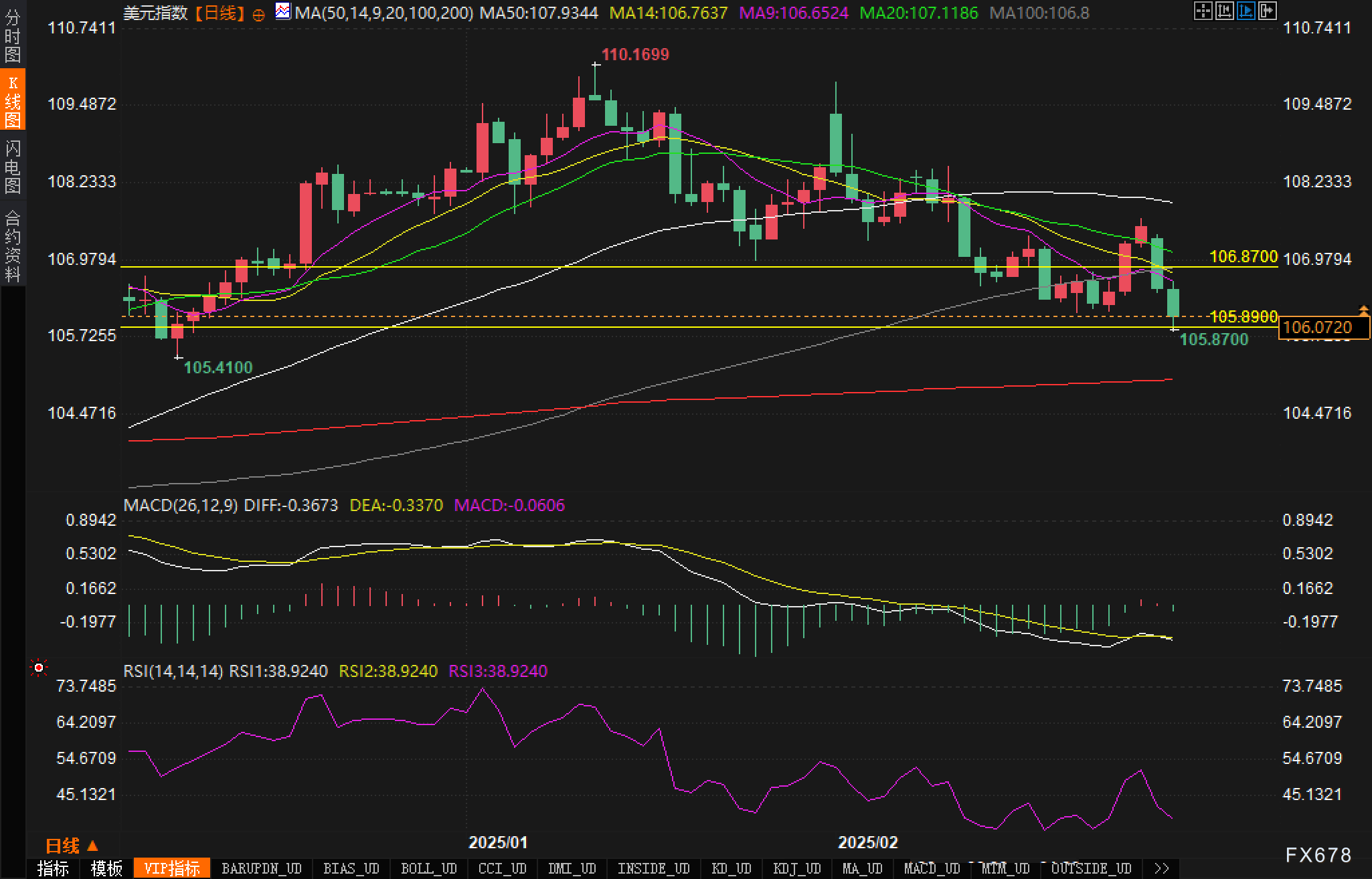Click the orange bell icon above price tag
This screenshot has height=879, width=1372.
point(1363,310)
